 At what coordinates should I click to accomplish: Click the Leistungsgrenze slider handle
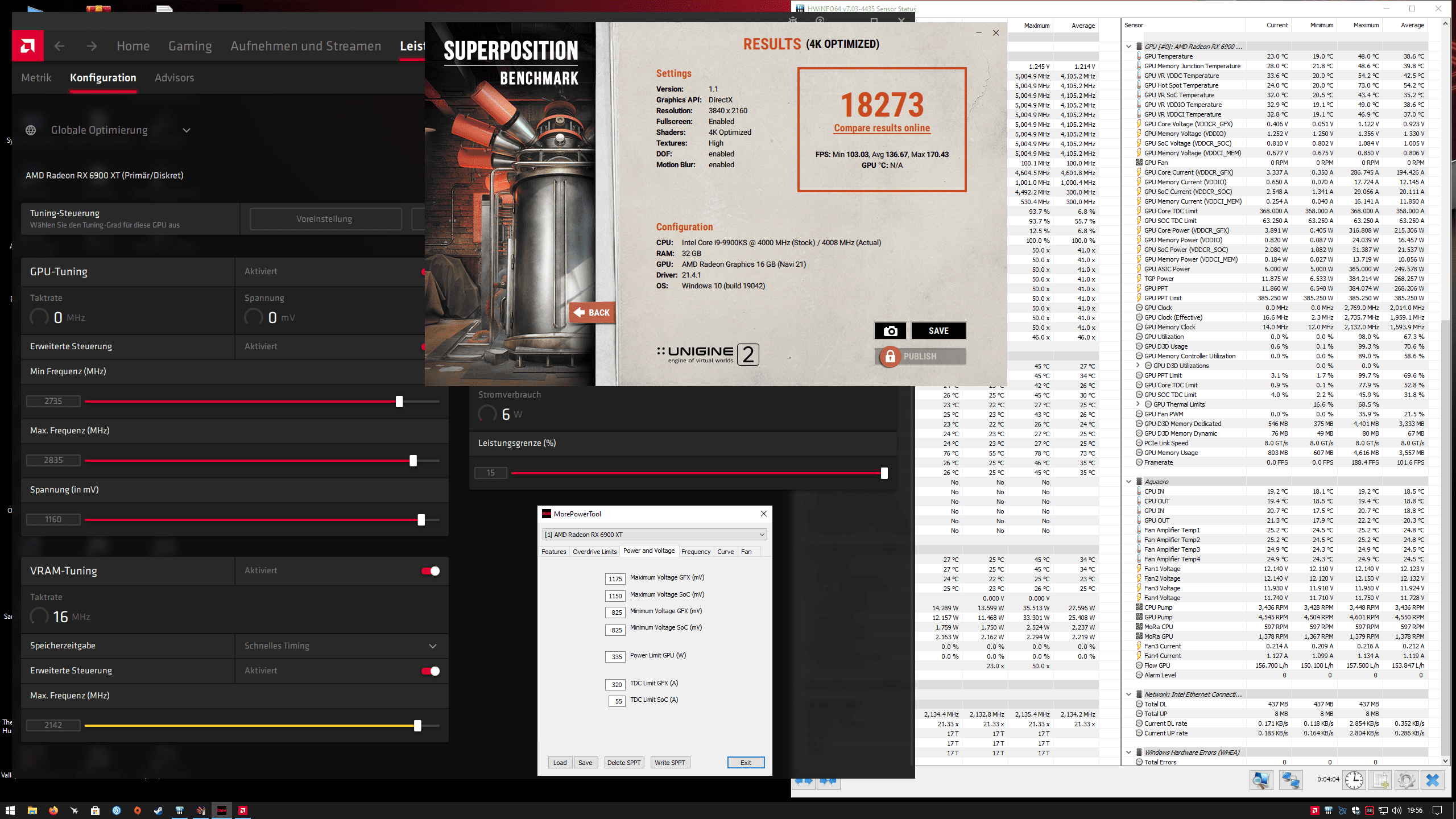pyautogui.click(x=884, y=473)
